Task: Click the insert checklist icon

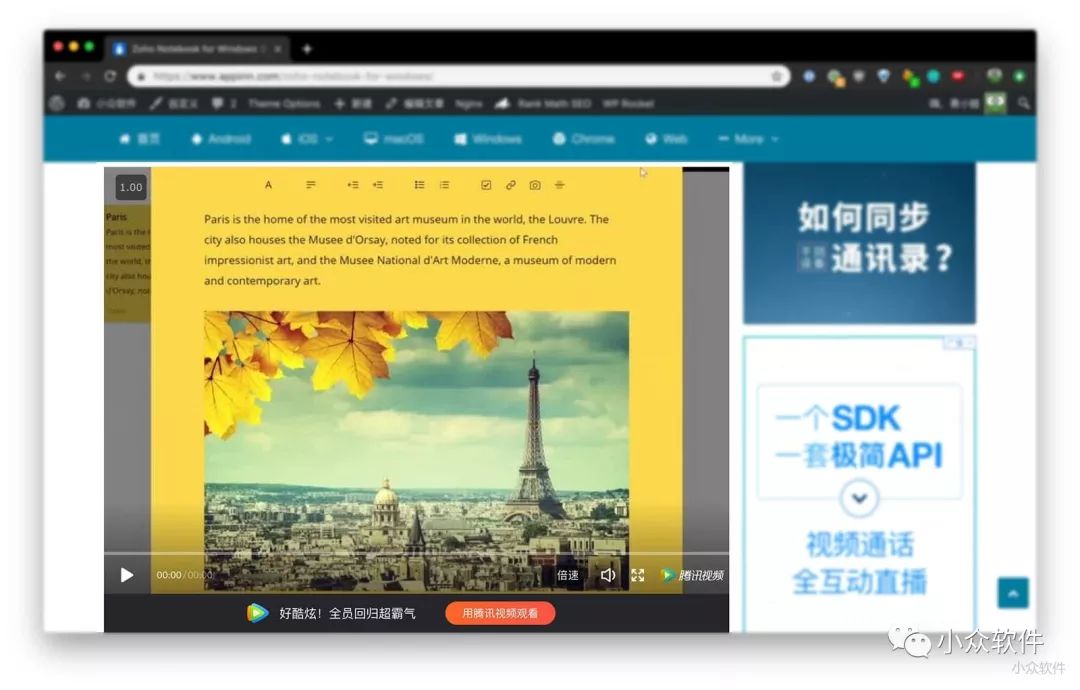Action: [x=486, y=184]
